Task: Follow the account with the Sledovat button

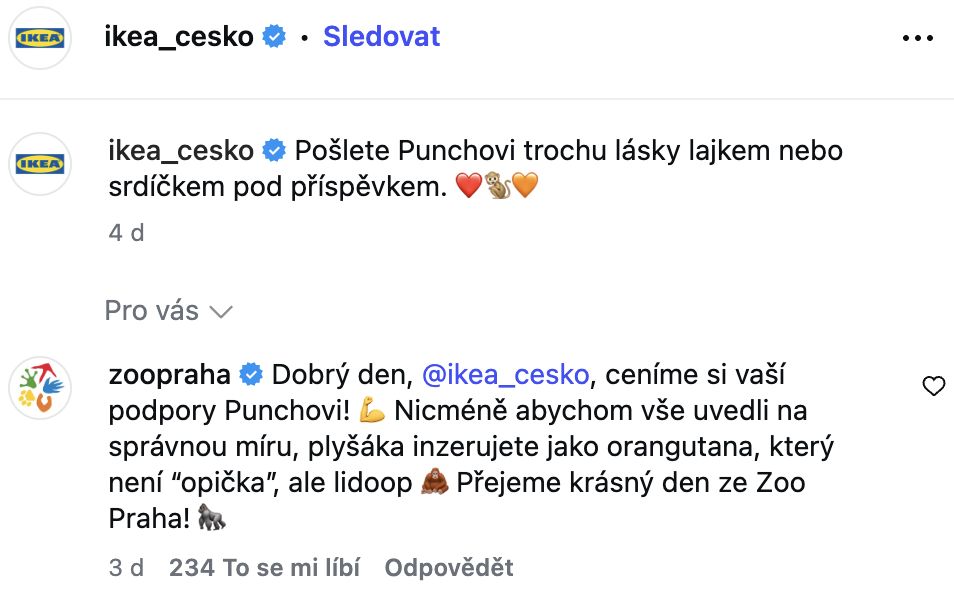Action: coord(381,37)
